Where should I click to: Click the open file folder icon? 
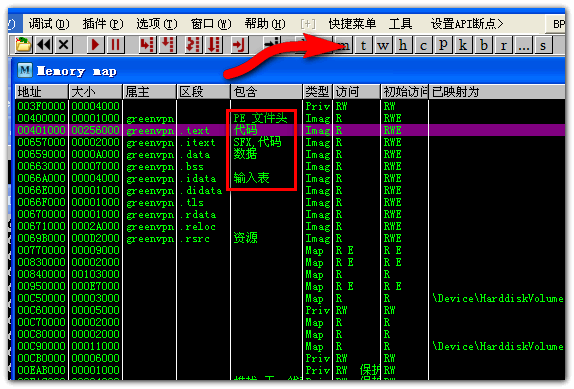pos(23,45)
